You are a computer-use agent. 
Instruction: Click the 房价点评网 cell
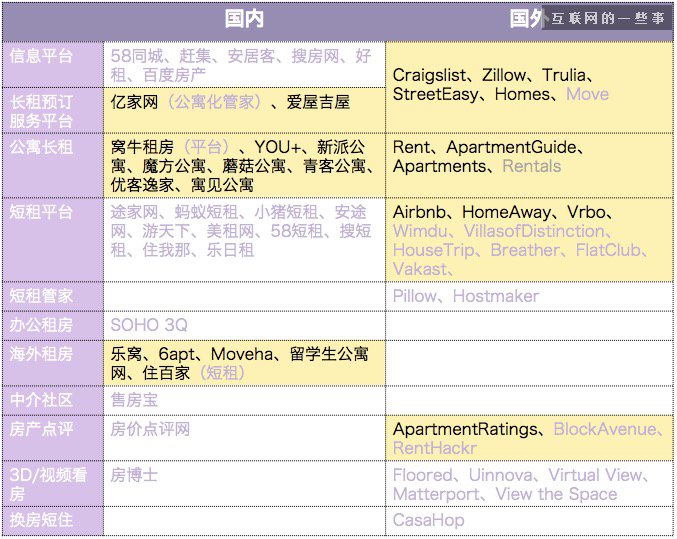click(244, 438)
